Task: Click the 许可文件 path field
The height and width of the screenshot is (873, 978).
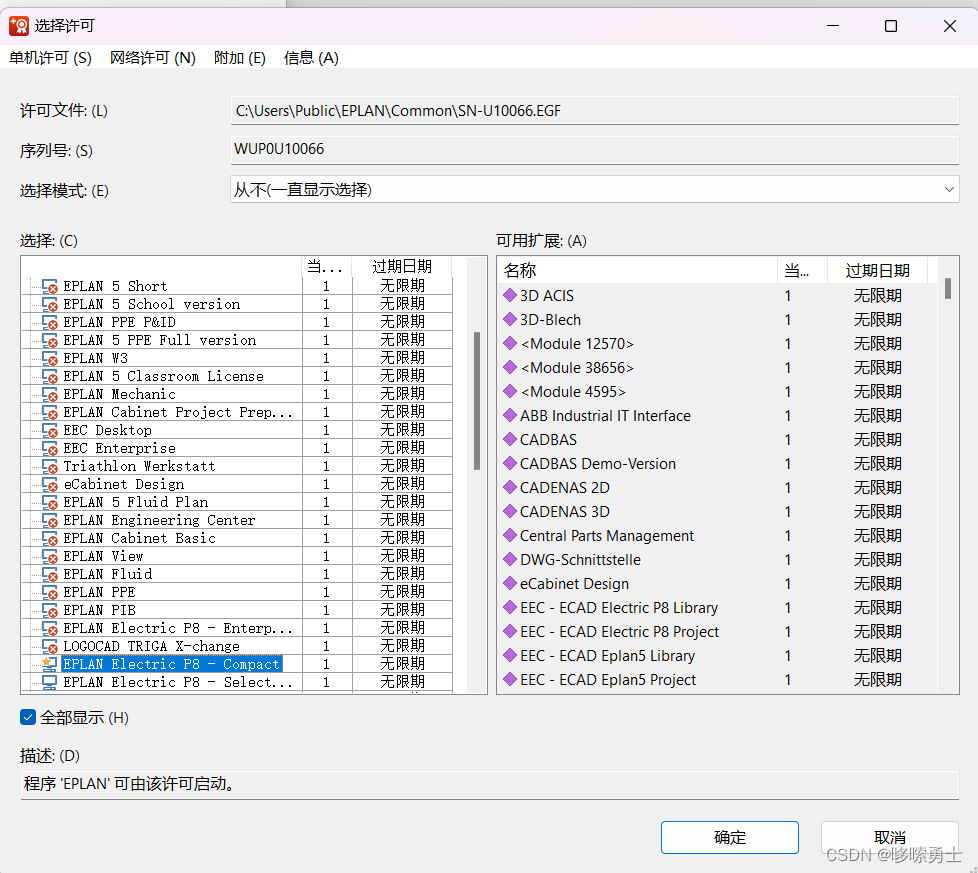Action: click(x=594, y=111)
